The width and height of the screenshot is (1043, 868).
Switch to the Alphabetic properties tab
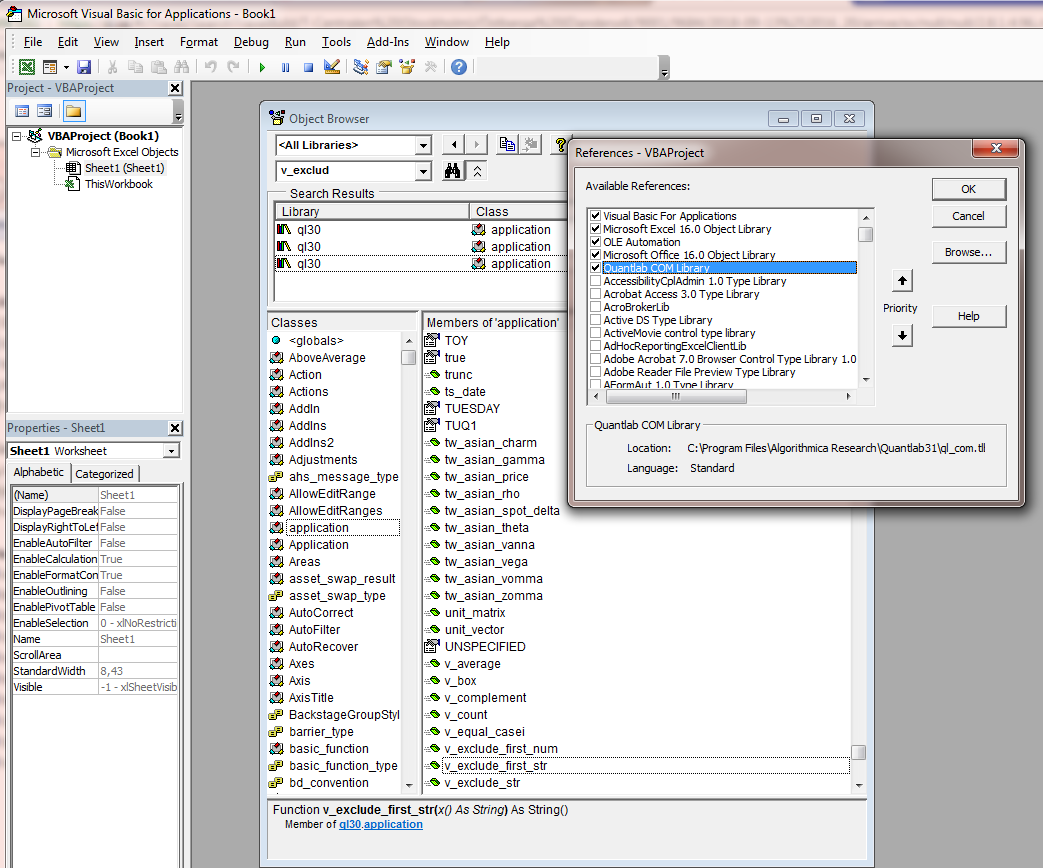(39, 472)
